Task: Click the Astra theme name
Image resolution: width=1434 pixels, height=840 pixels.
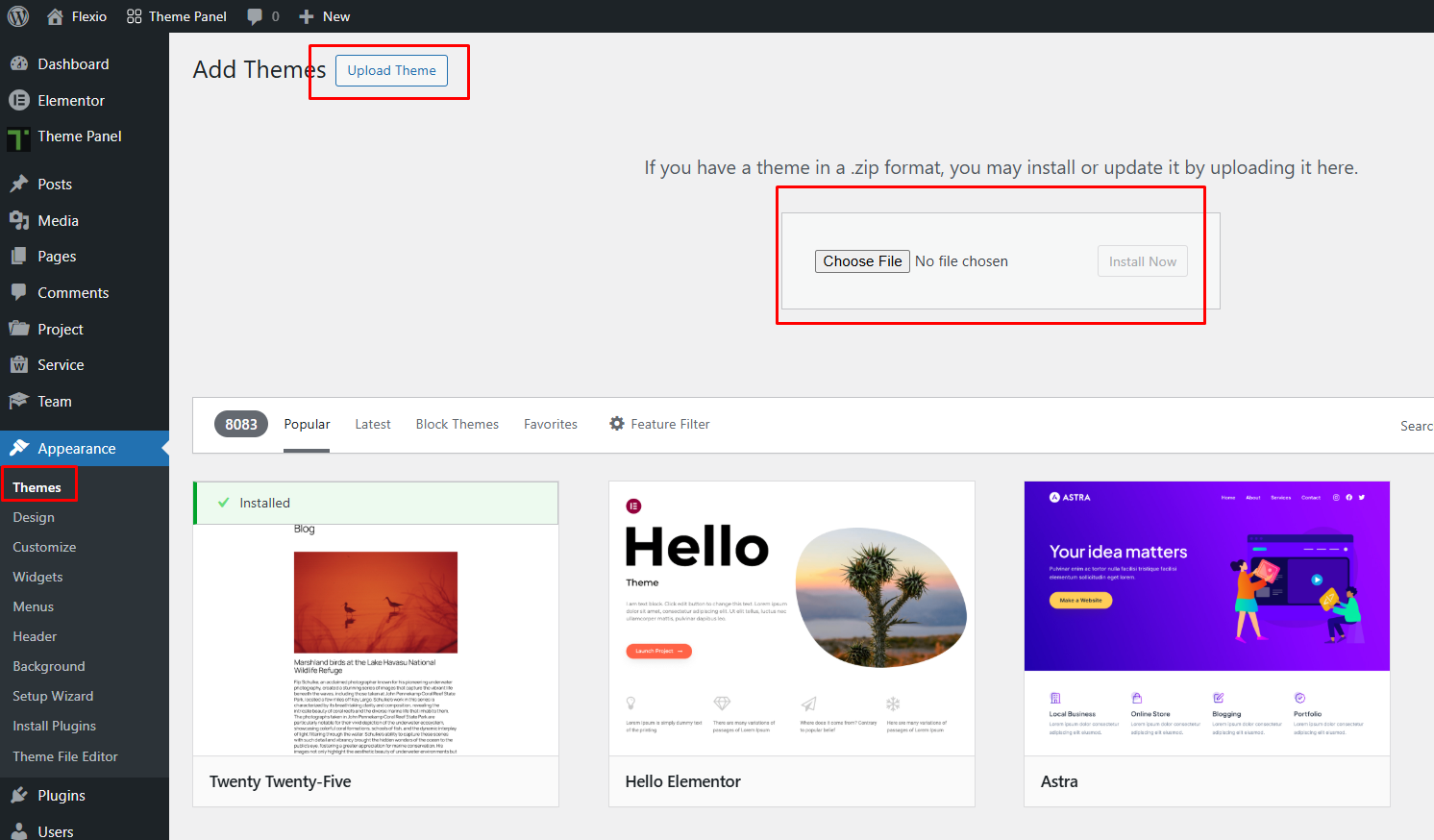Action: tap(1059, 781)
